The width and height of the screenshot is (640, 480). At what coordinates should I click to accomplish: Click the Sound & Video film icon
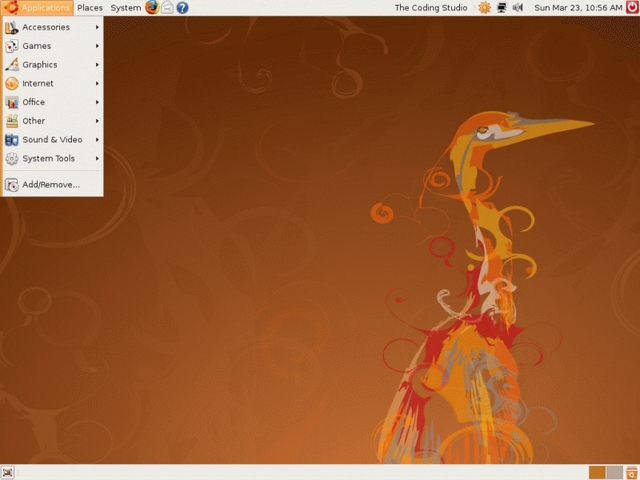tap(11, 140)
